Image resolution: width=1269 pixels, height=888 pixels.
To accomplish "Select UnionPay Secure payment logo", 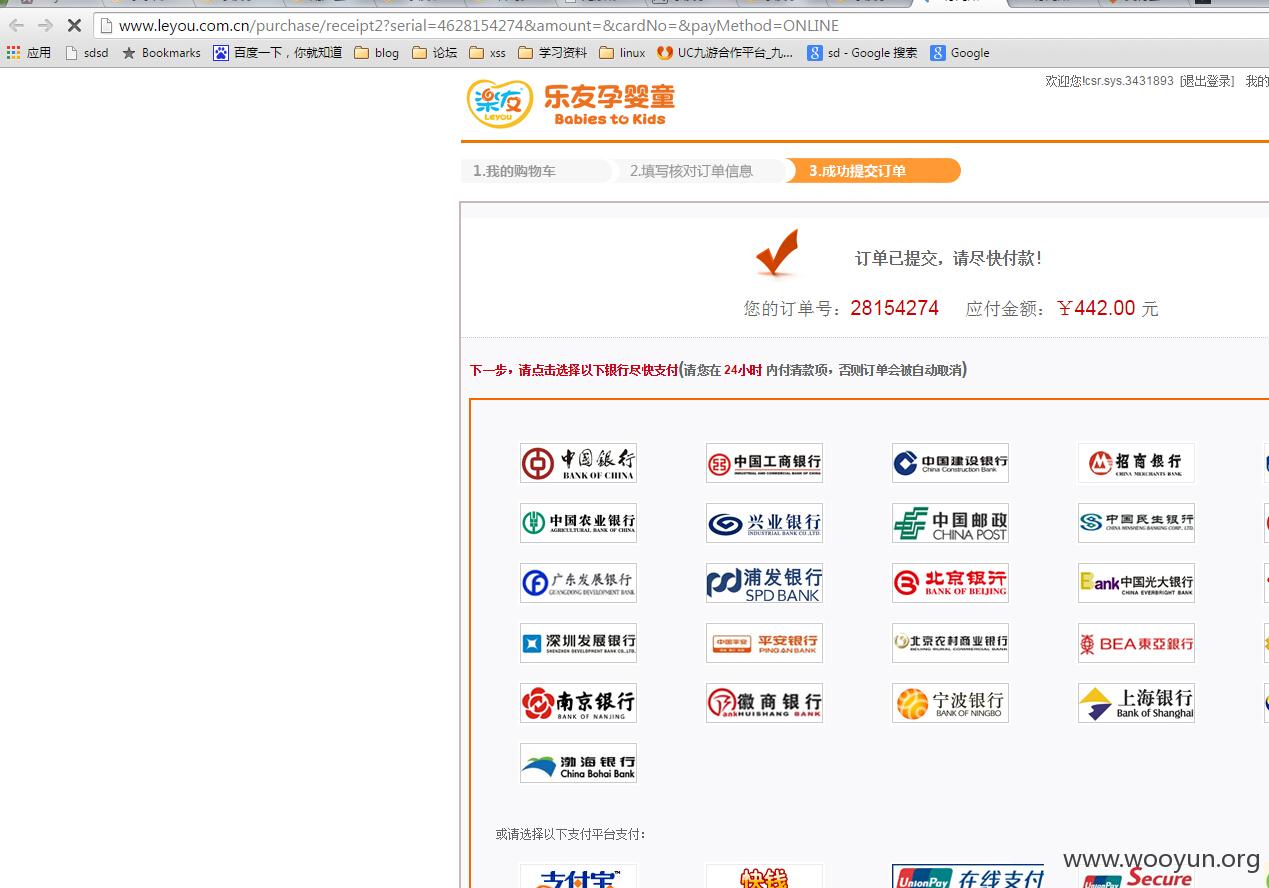I will (x=1136, y=877).
